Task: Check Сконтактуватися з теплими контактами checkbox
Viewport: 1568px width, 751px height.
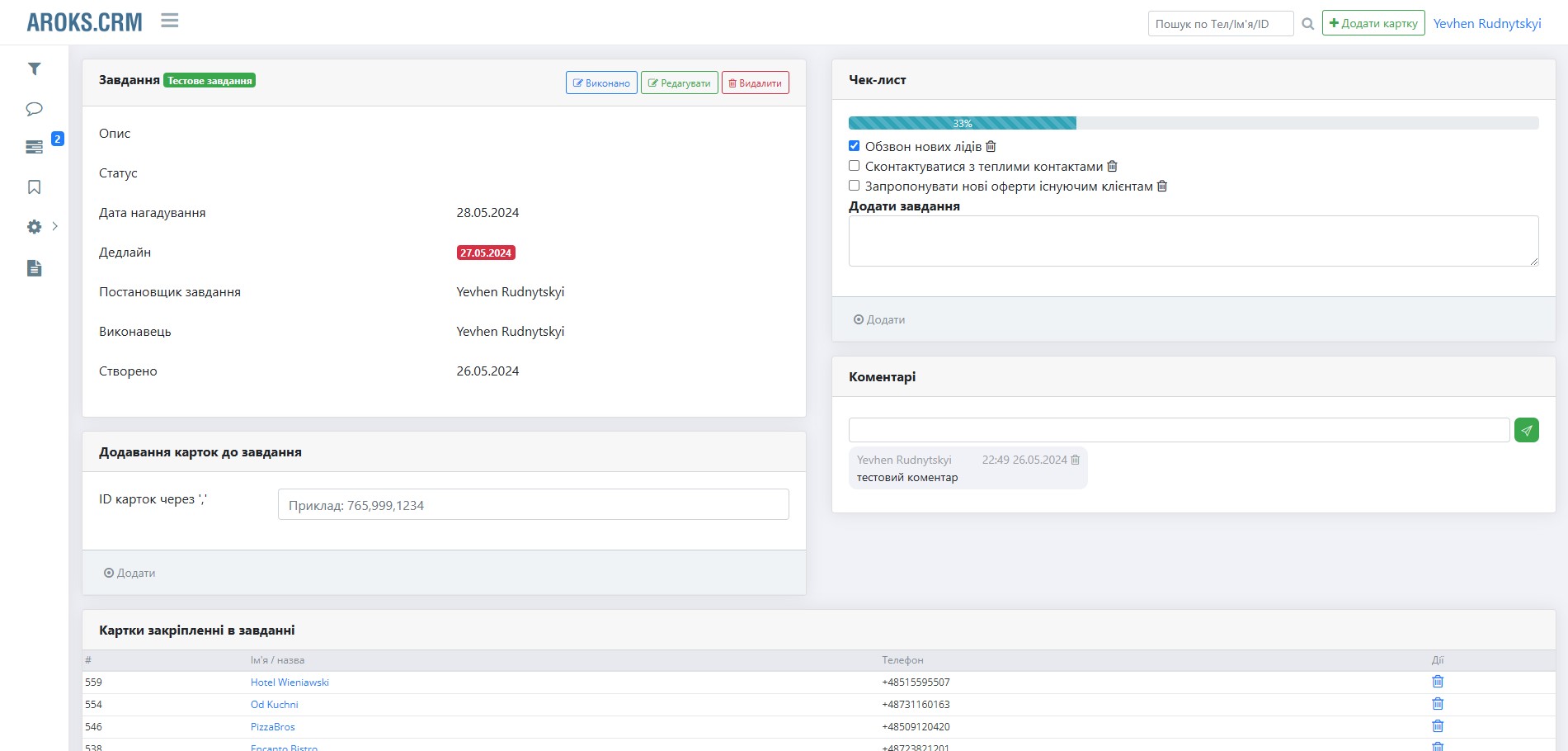Action: pos(855,166)
